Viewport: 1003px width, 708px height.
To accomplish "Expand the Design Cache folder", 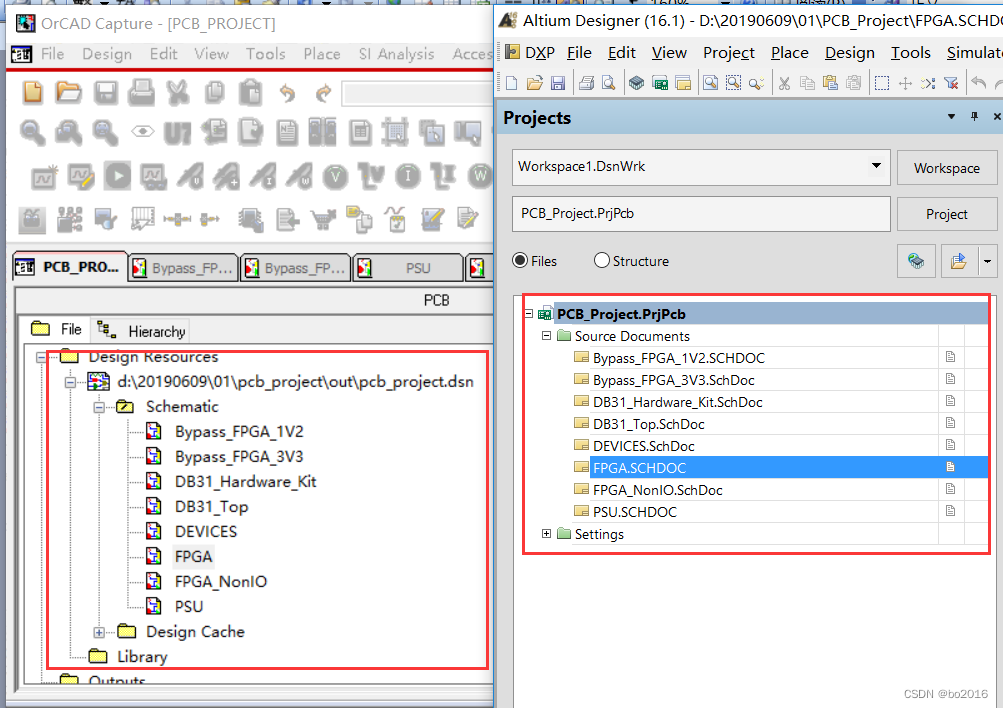I will pyautogui.click(x=99, y=632).
